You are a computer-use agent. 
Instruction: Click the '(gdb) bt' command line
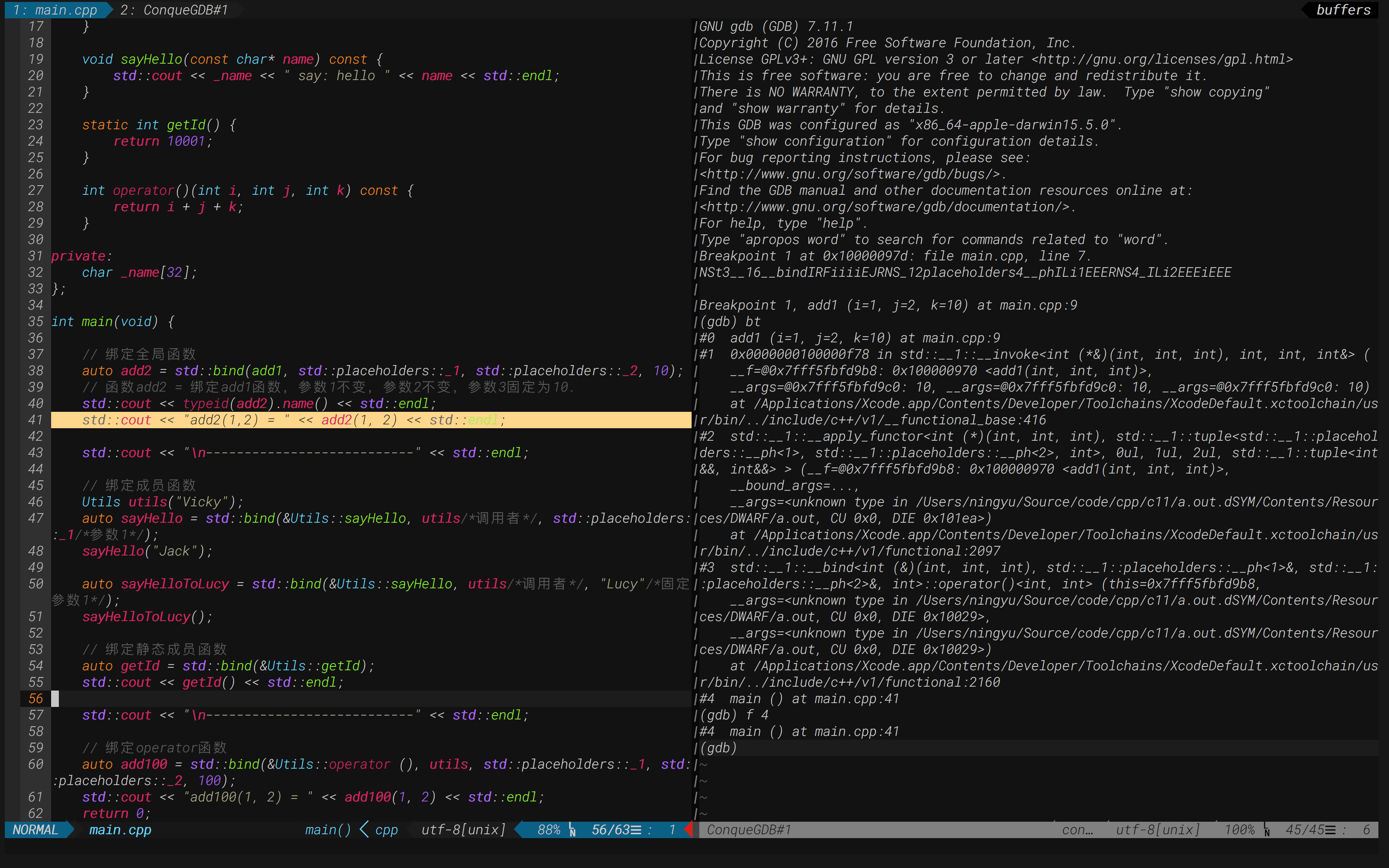tap(730, 322)
